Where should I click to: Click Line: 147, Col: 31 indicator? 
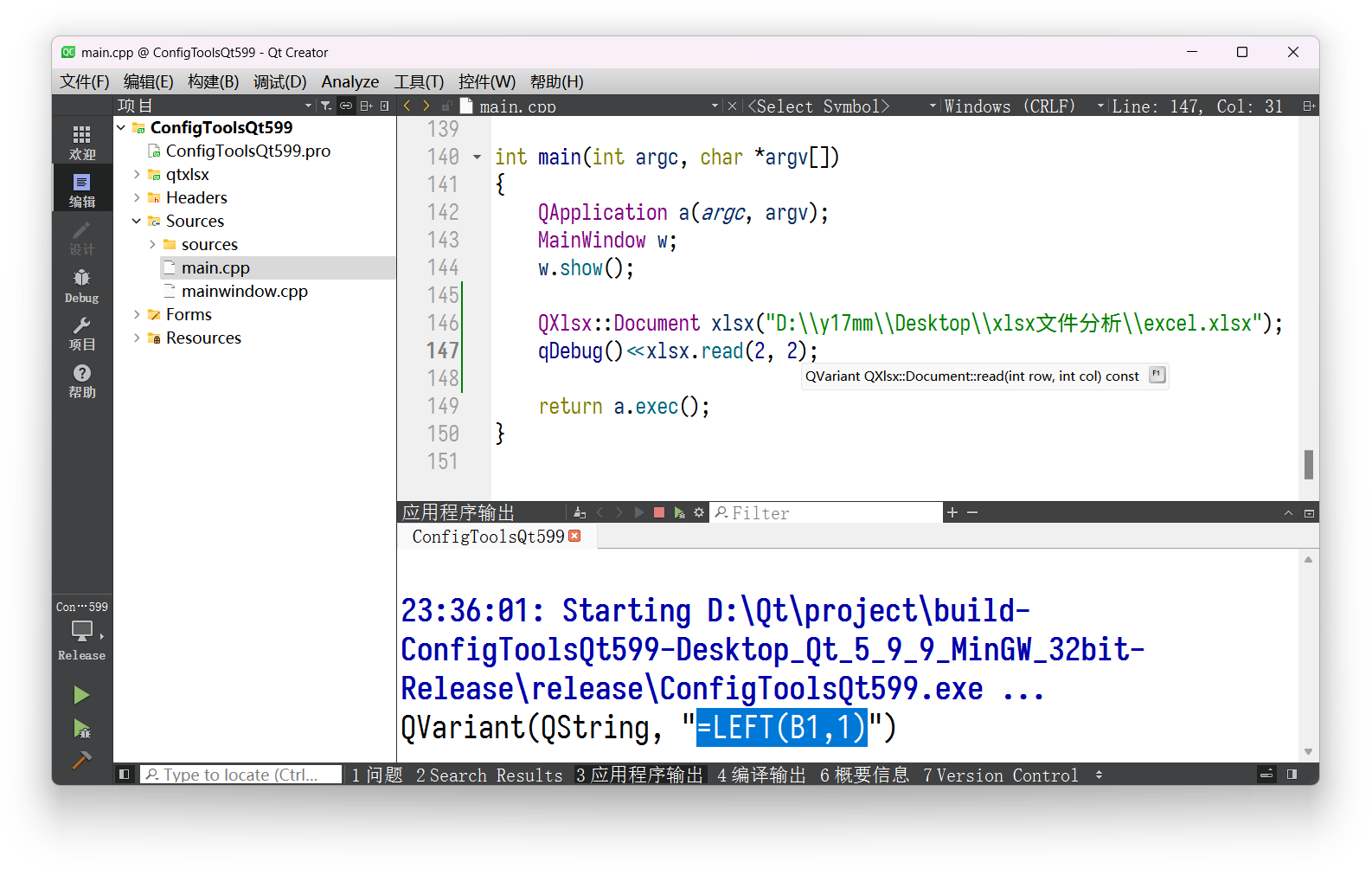click(x=1197, y=106)
